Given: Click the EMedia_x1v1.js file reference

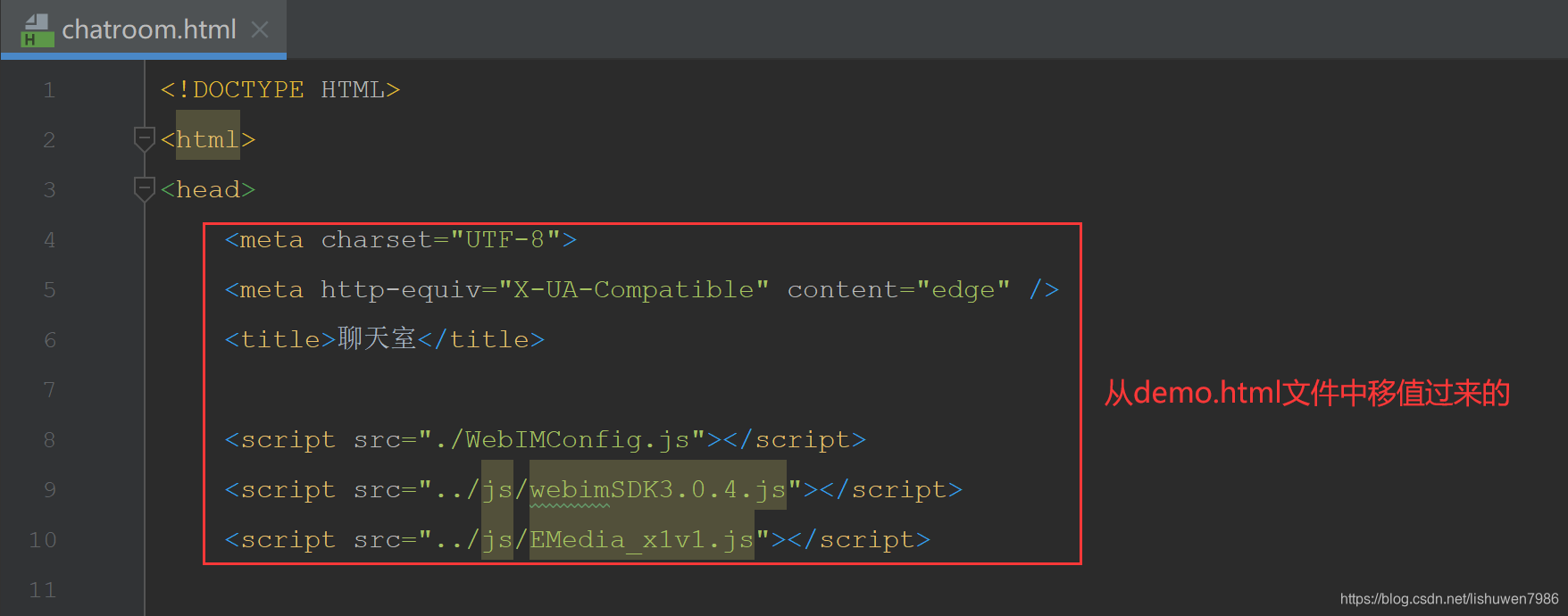Looking at the screenshot, I should (x=642, y=540).
